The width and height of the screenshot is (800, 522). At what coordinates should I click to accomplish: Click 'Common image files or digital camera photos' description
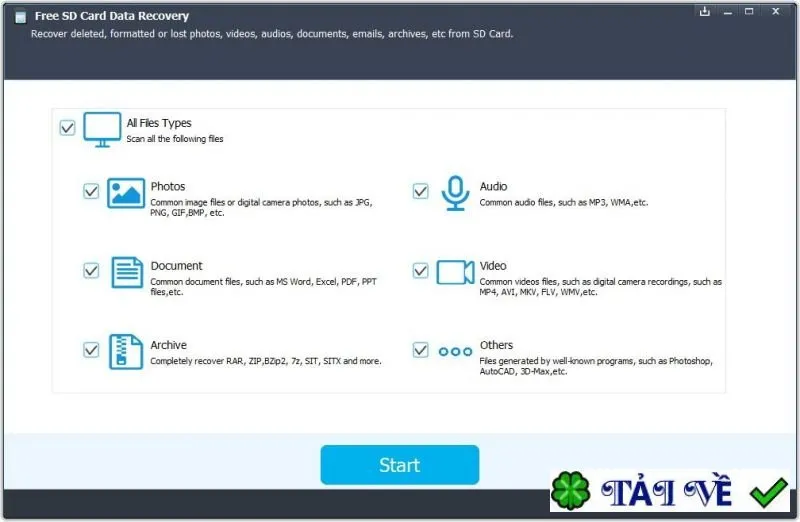(x=261, y=208)
